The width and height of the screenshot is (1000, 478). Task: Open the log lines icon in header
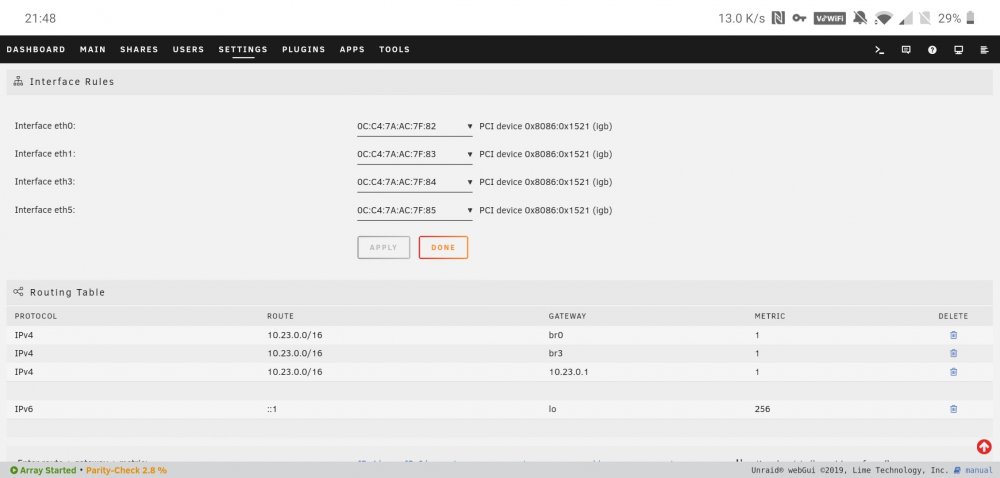tap(984, 50)
